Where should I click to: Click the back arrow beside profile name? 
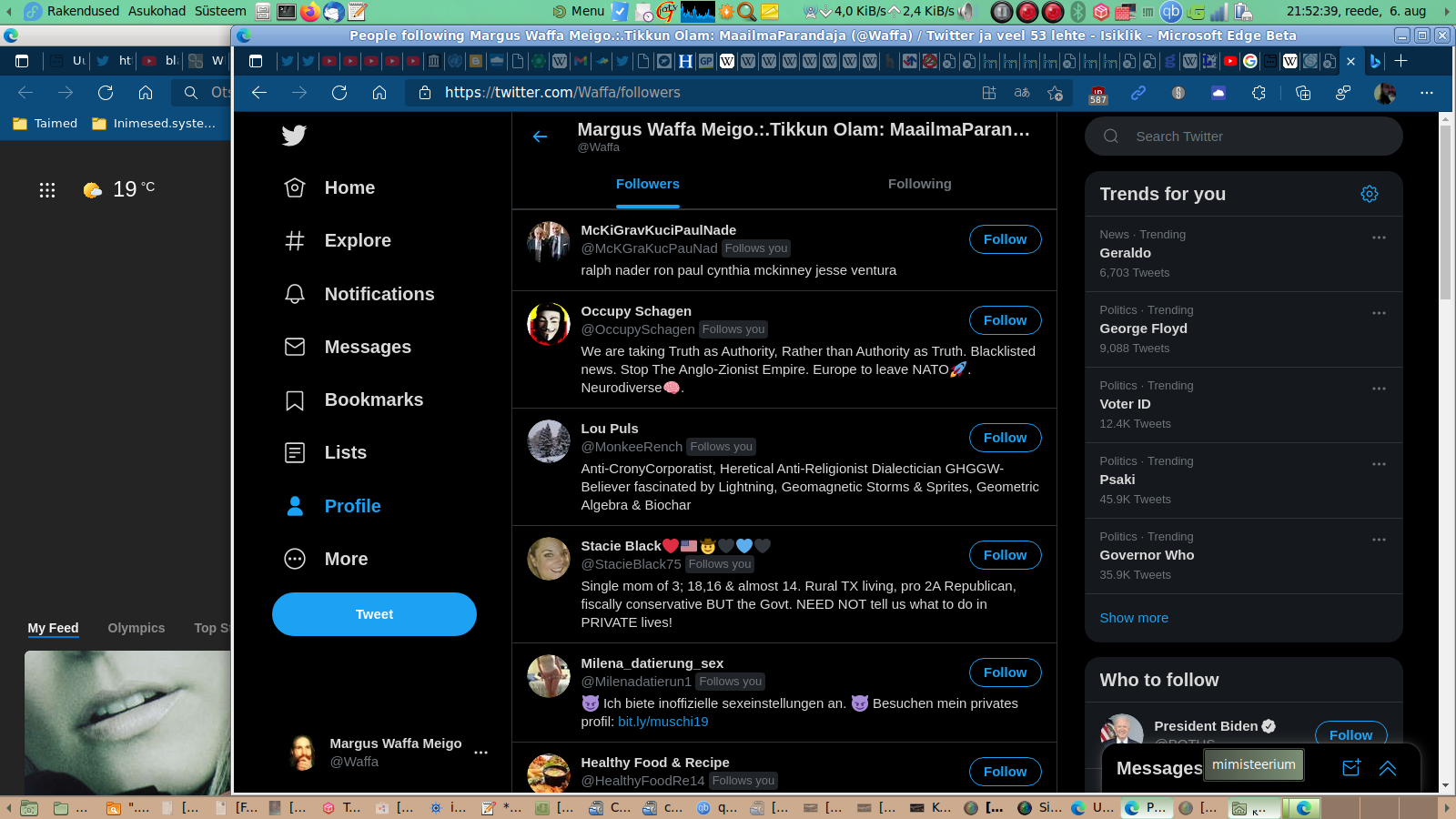tap(540, 136)
